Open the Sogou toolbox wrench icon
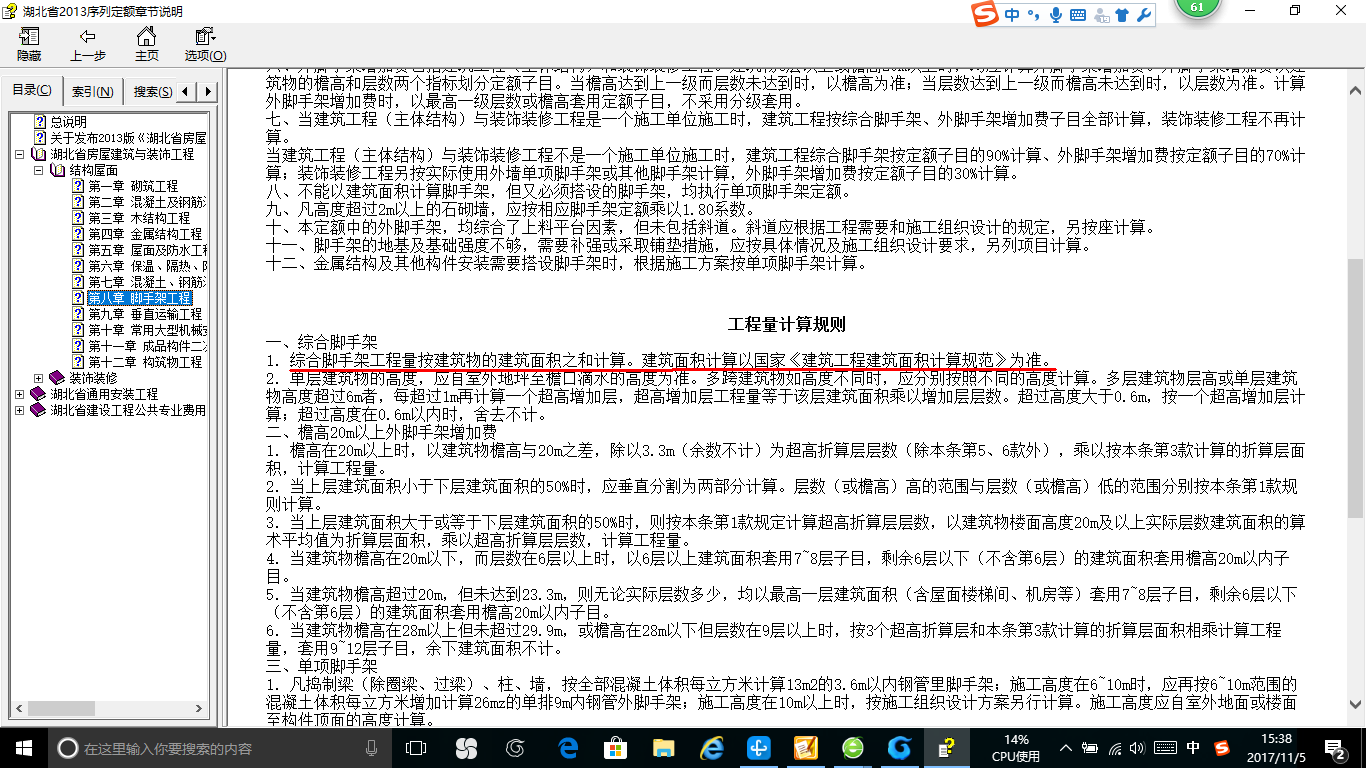1366x768 pixels. 1144,15
